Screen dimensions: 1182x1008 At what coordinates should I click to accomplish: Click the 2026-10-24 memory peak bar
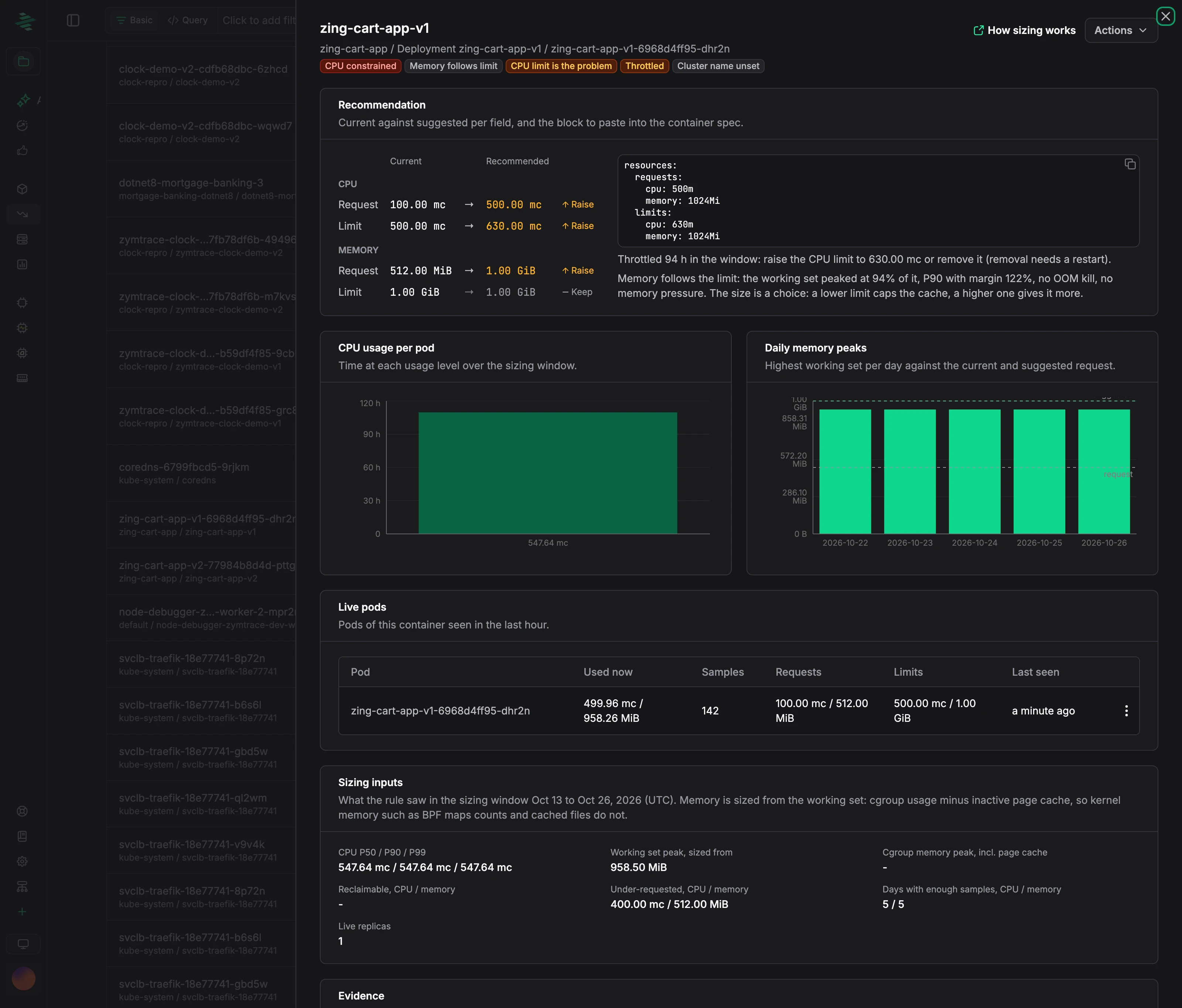point(974,472)
